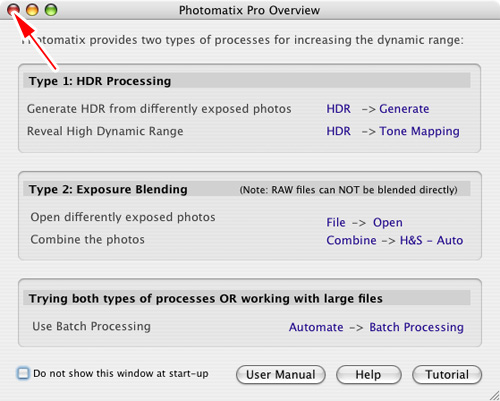Enable 'Do not show this window at start-up'
This screenshot has height=401, width=500.
(x=23, y=373)
